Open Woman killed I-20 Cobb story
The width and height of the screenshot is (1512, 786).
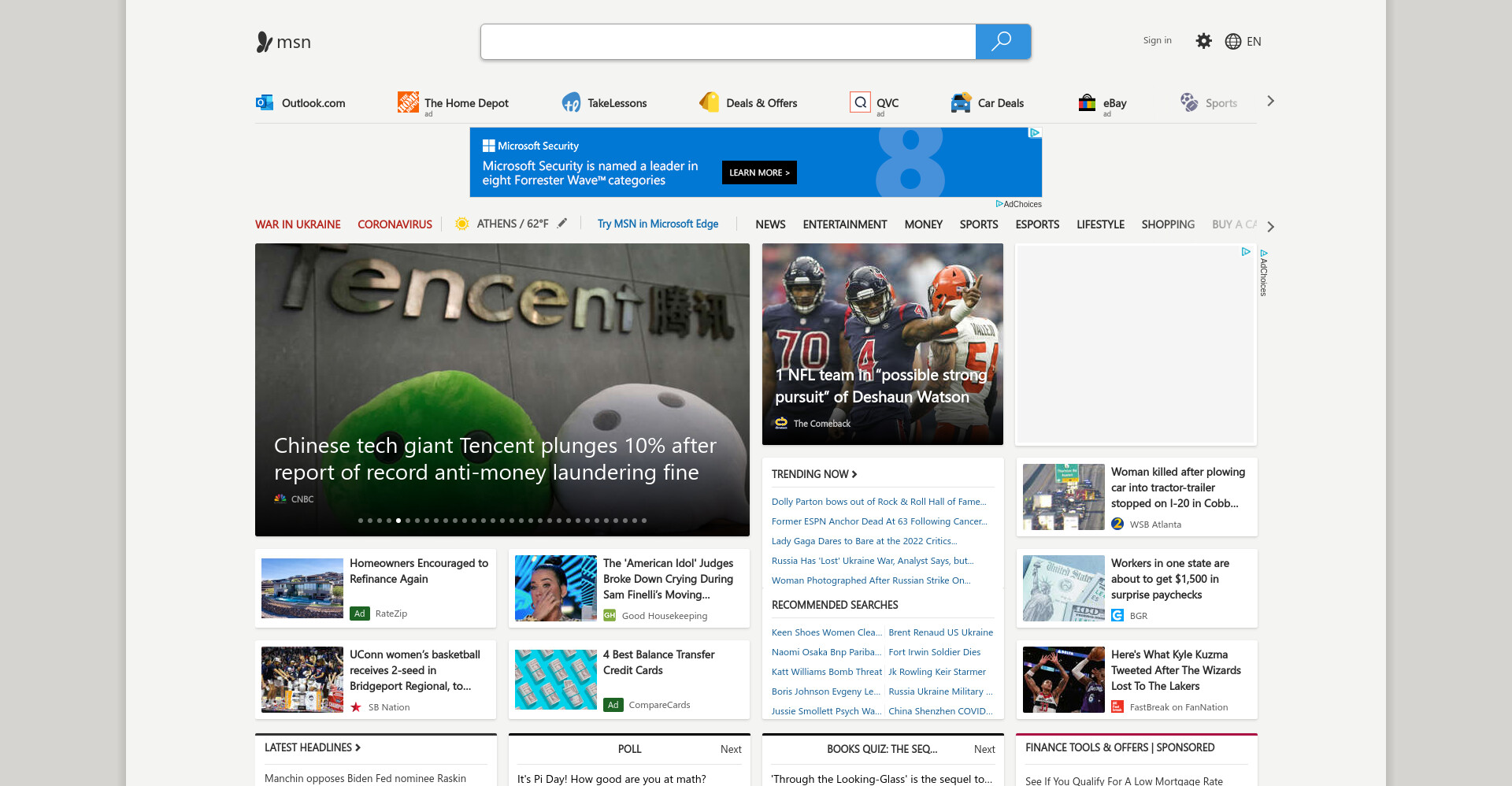click(x=1137, y=497)
